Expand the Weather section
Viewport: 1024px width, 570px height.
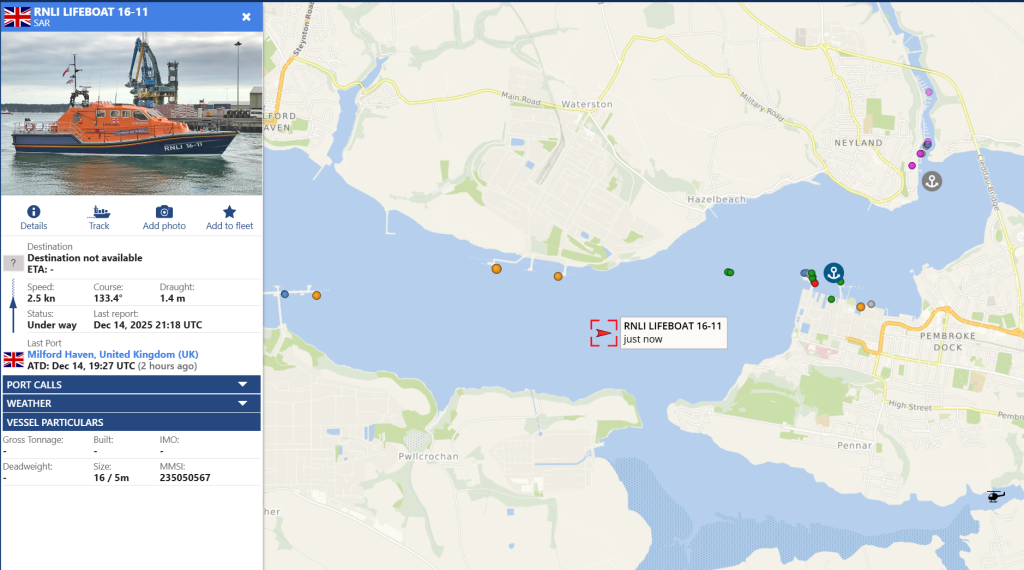click(131, 403)
